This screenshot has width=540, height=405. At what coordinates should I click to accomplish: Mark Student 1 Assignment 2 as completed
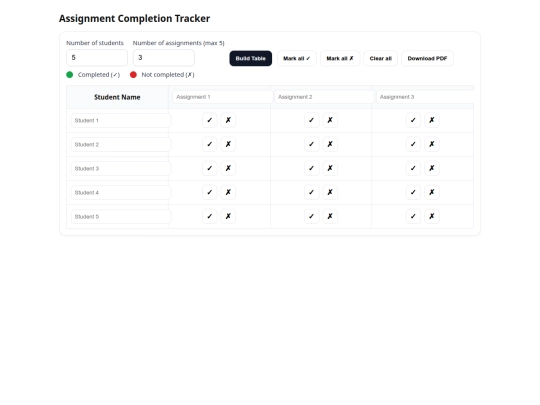point(311,120)
